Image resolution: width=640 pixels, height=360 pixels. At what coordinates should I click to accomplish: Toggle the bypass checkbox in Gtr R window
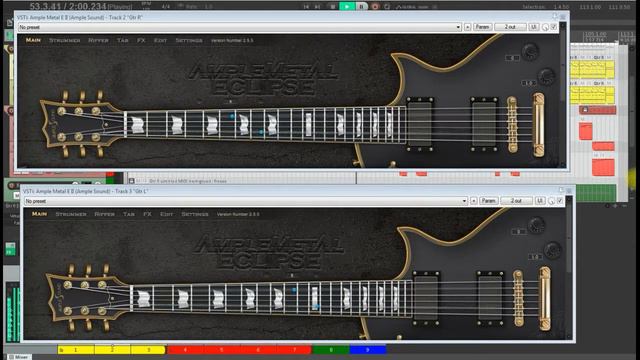(554, 27)
